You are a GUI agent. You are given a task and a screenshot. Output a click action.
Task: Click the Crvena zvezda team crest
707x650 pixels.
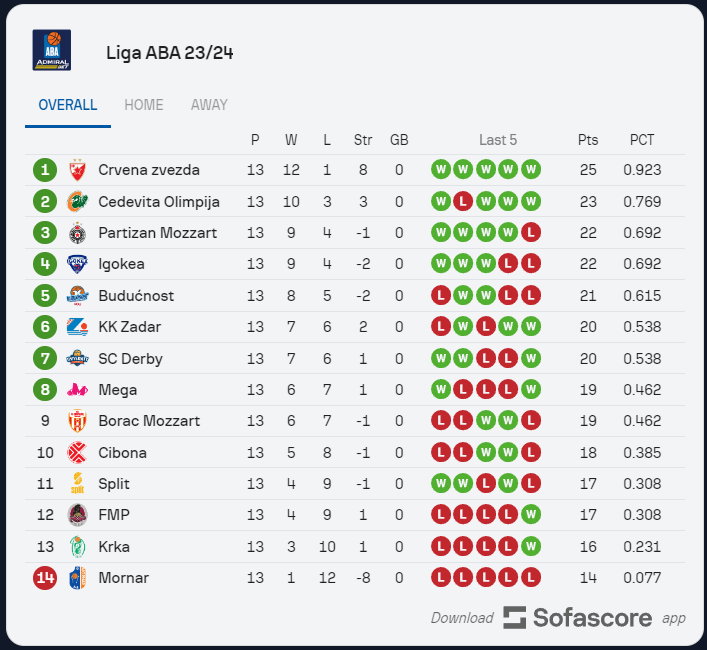point(77,170)
